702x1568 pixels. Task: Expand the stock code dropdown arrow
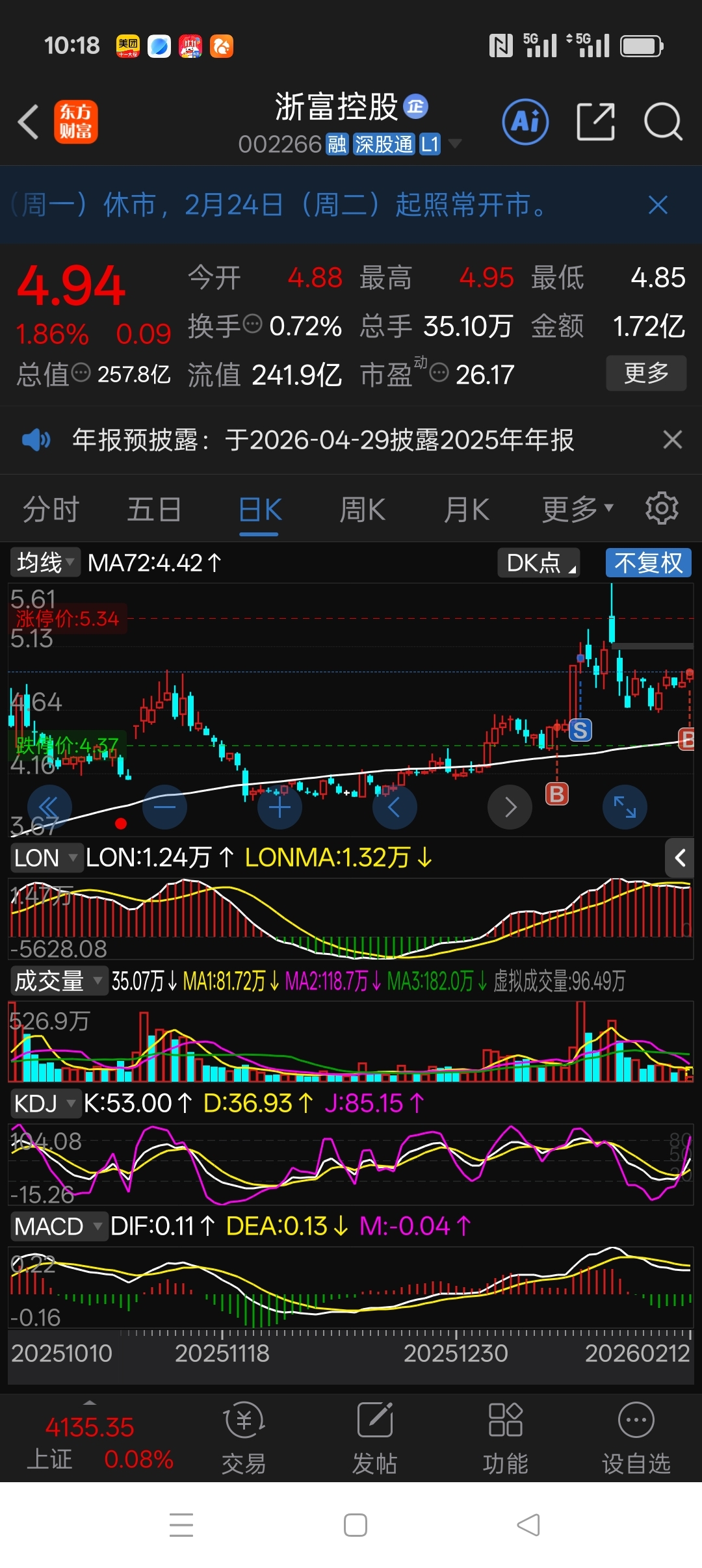[x=454, y=143]
